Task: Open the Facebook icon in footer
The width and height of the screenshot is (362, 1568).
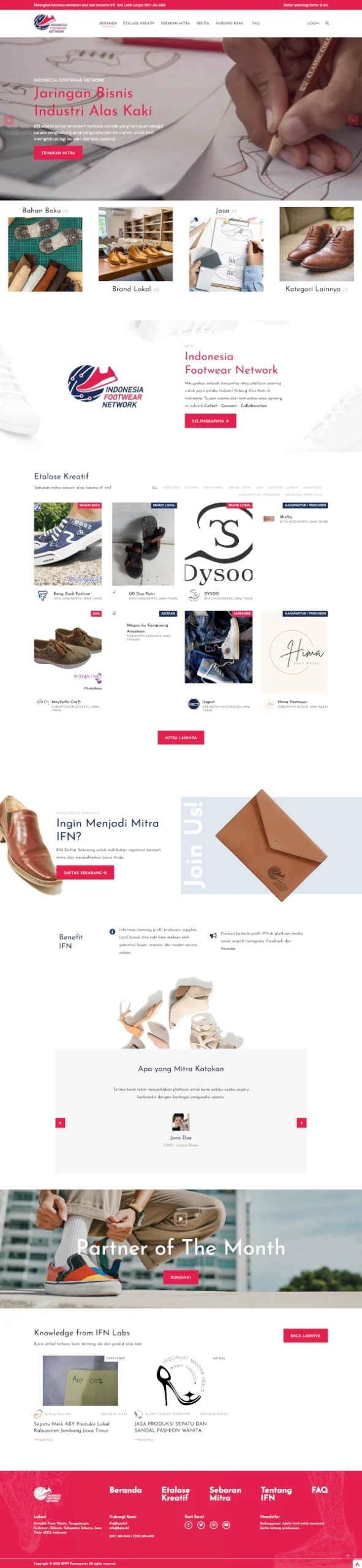Action: tap(189, 1525)
